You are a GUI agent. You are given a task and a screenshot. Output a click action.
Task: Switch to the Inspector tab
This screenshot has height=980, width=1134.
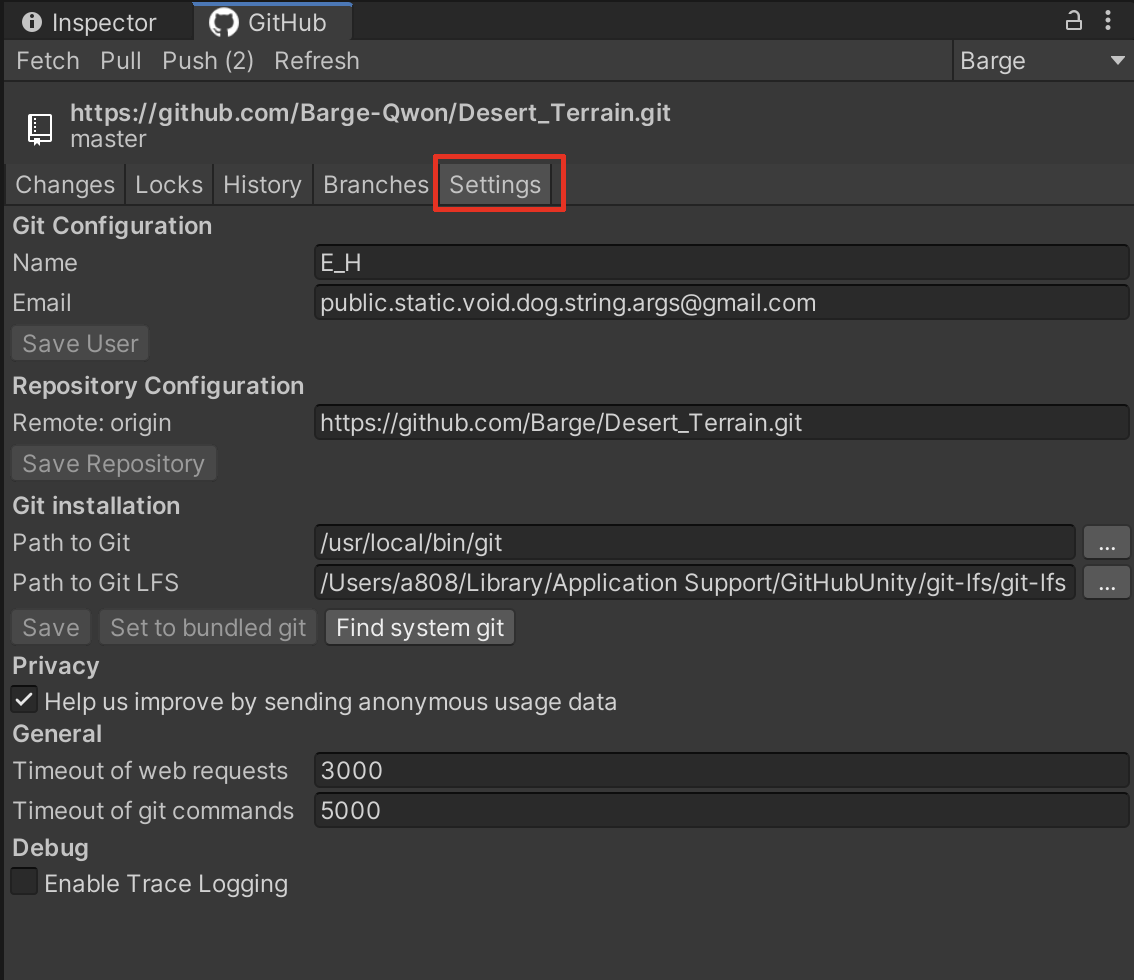click(x=89, y=22)
